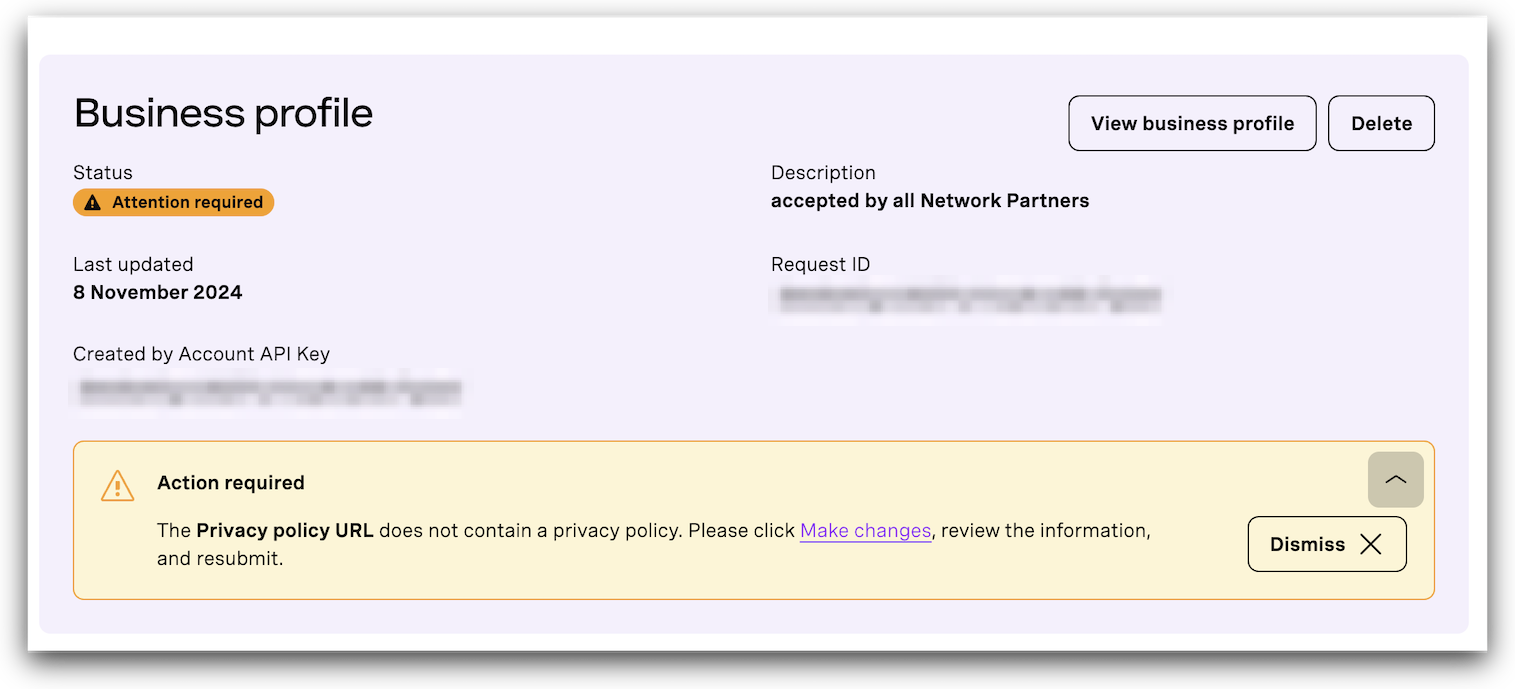Open View business profile
The width and height of the screenshot is (1515, 689).
tap(1191, 123)
